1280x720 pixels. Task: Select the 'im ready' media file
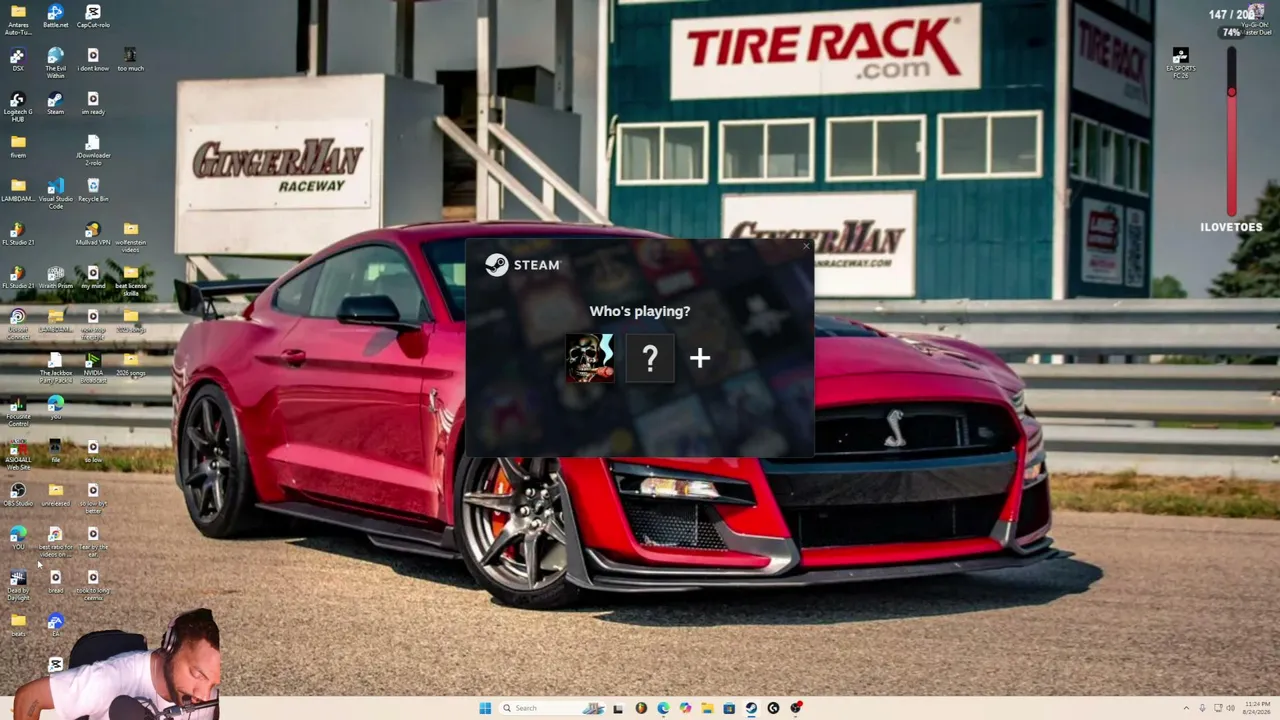[x=93, y=104]
